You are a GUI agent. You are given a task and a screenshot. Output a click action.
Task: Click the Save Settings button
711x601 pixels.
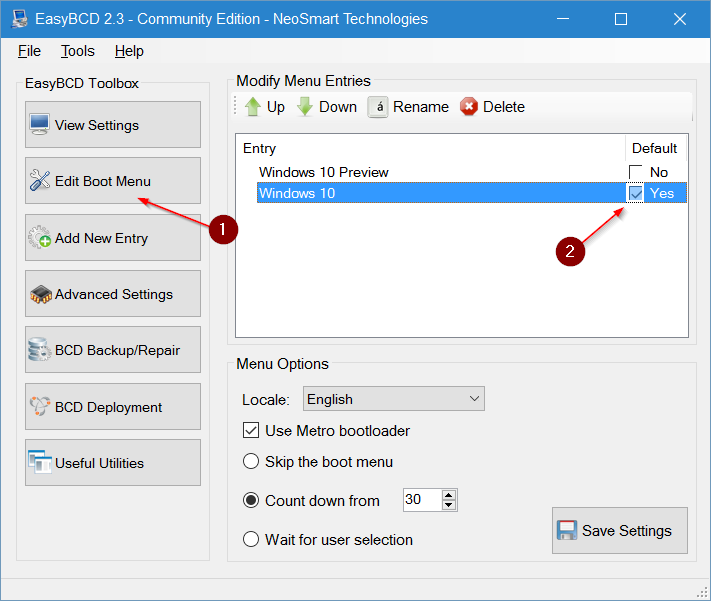tap(619, 530)
